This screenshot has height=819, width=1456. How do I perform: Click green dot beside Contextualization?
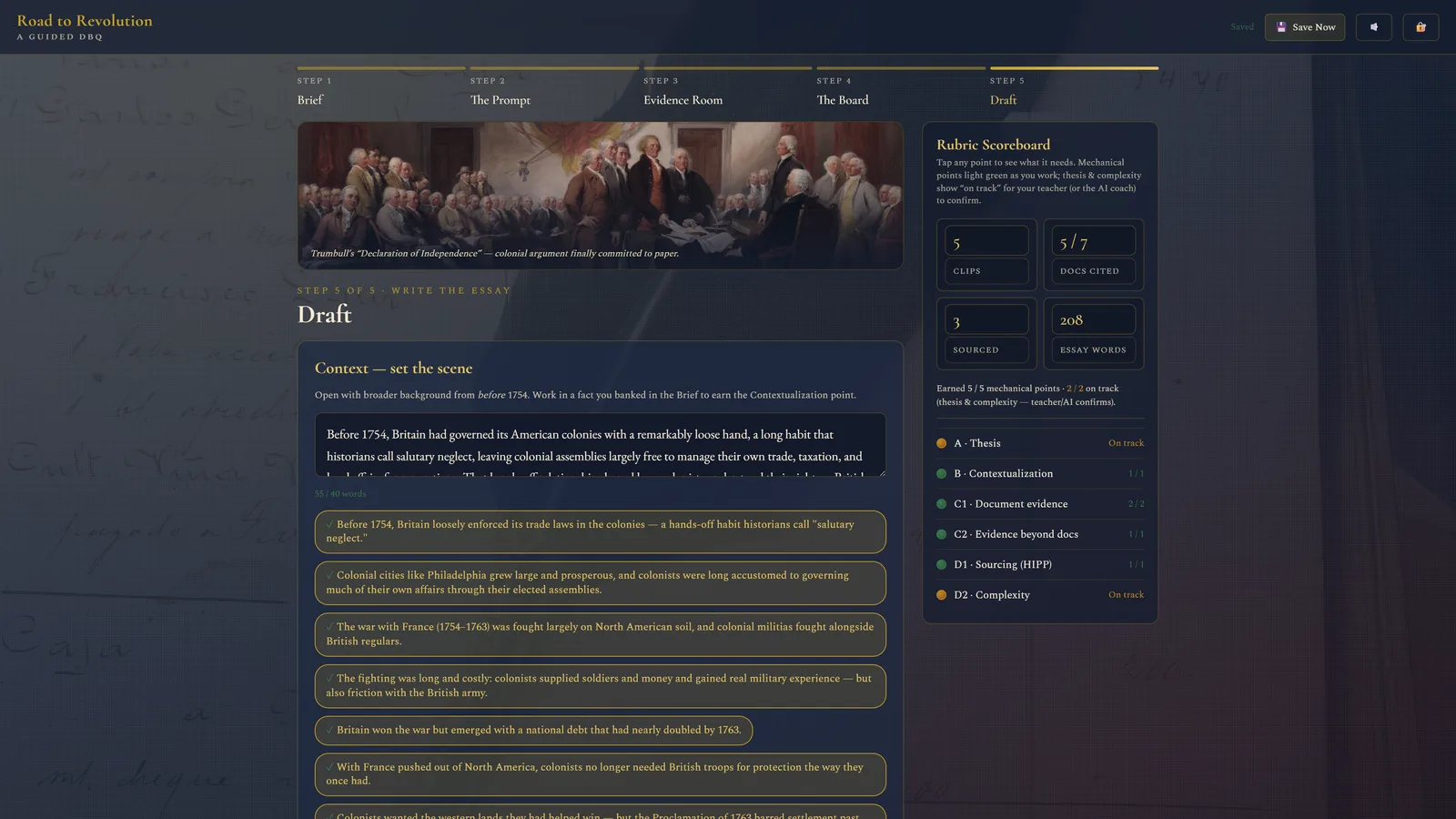tap(942, 473)
